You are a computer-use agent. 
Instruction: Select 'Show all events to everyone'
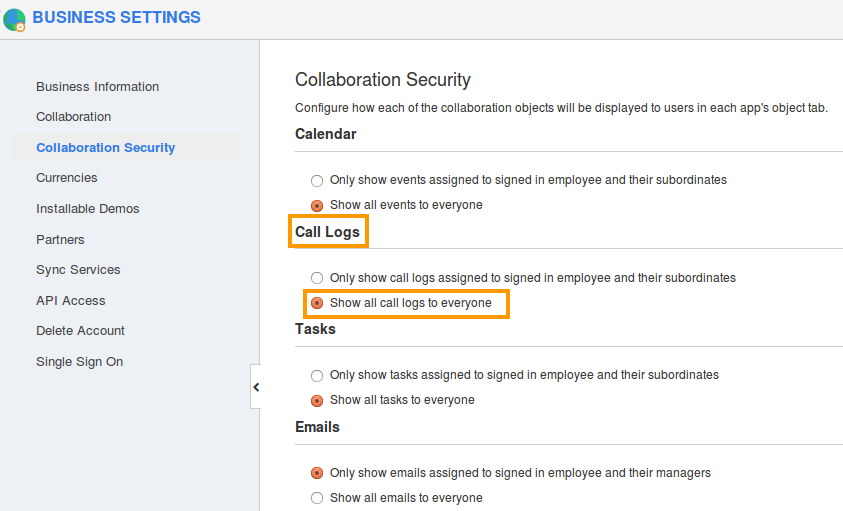(317, 205)
